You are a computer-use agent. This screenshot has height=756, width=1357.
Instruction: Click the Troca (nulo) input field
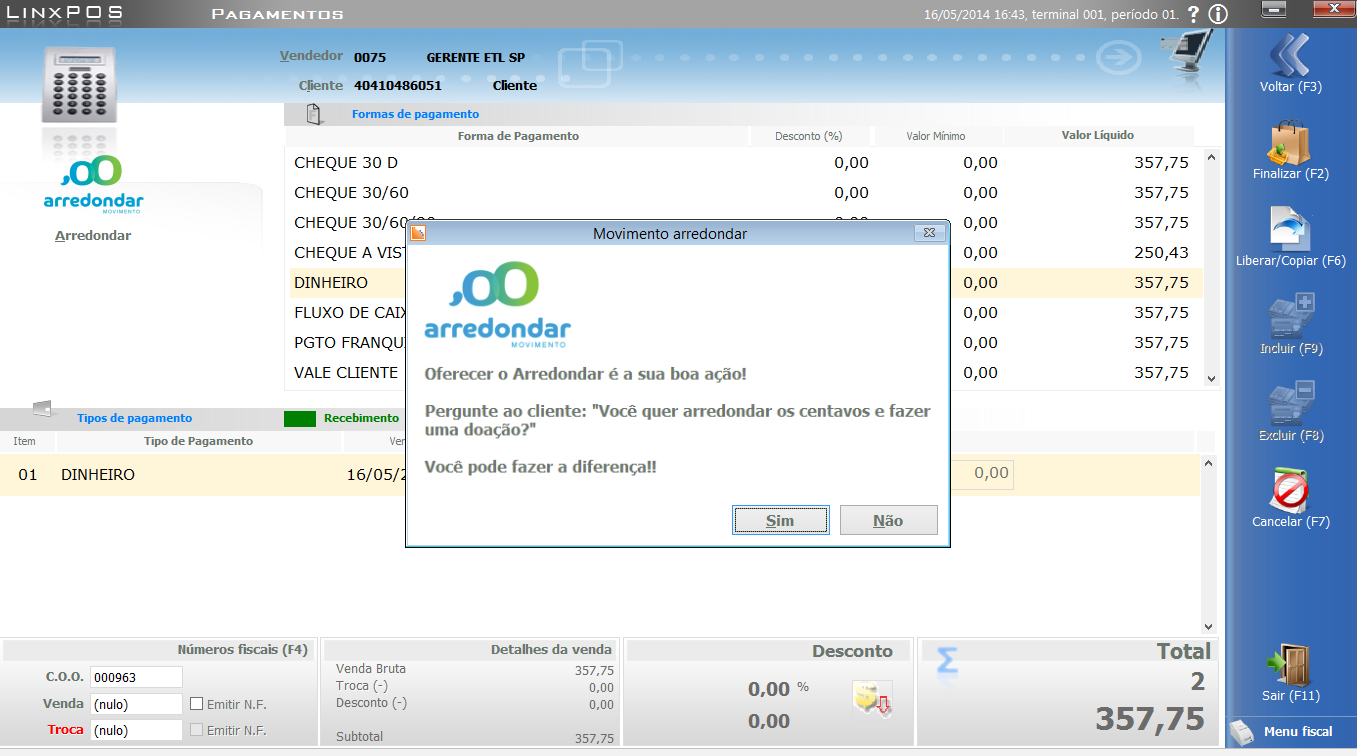coord(136,730)
